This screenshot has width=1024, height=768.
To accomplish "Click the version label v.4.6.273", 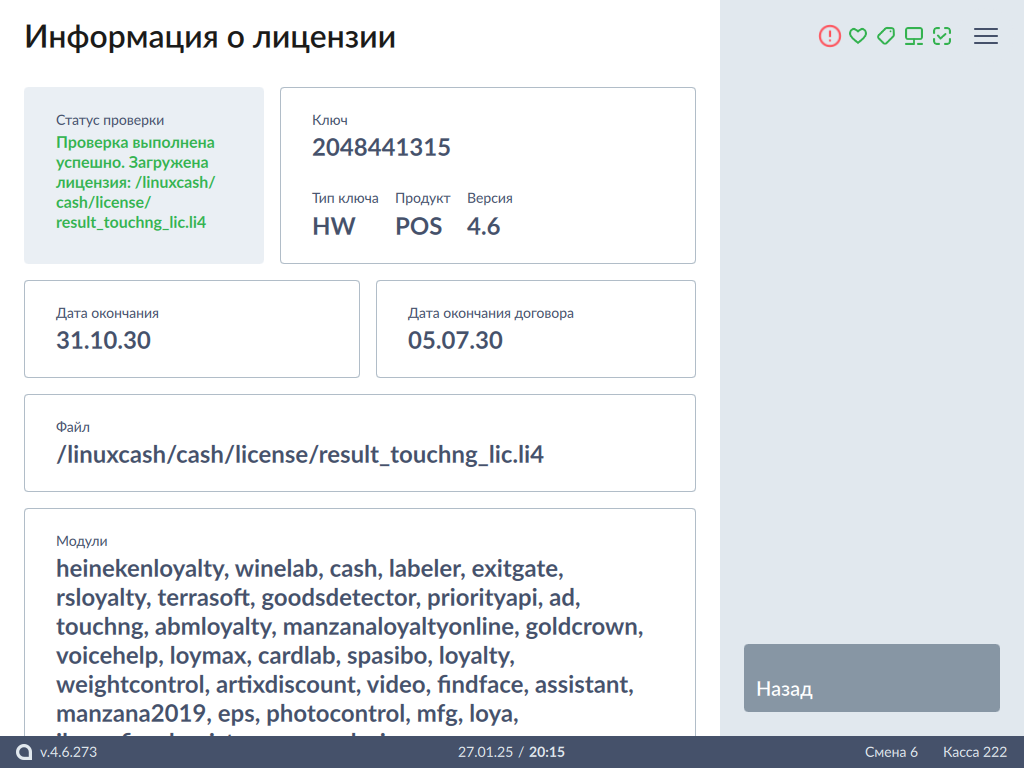I will click(x=68, y=752).
